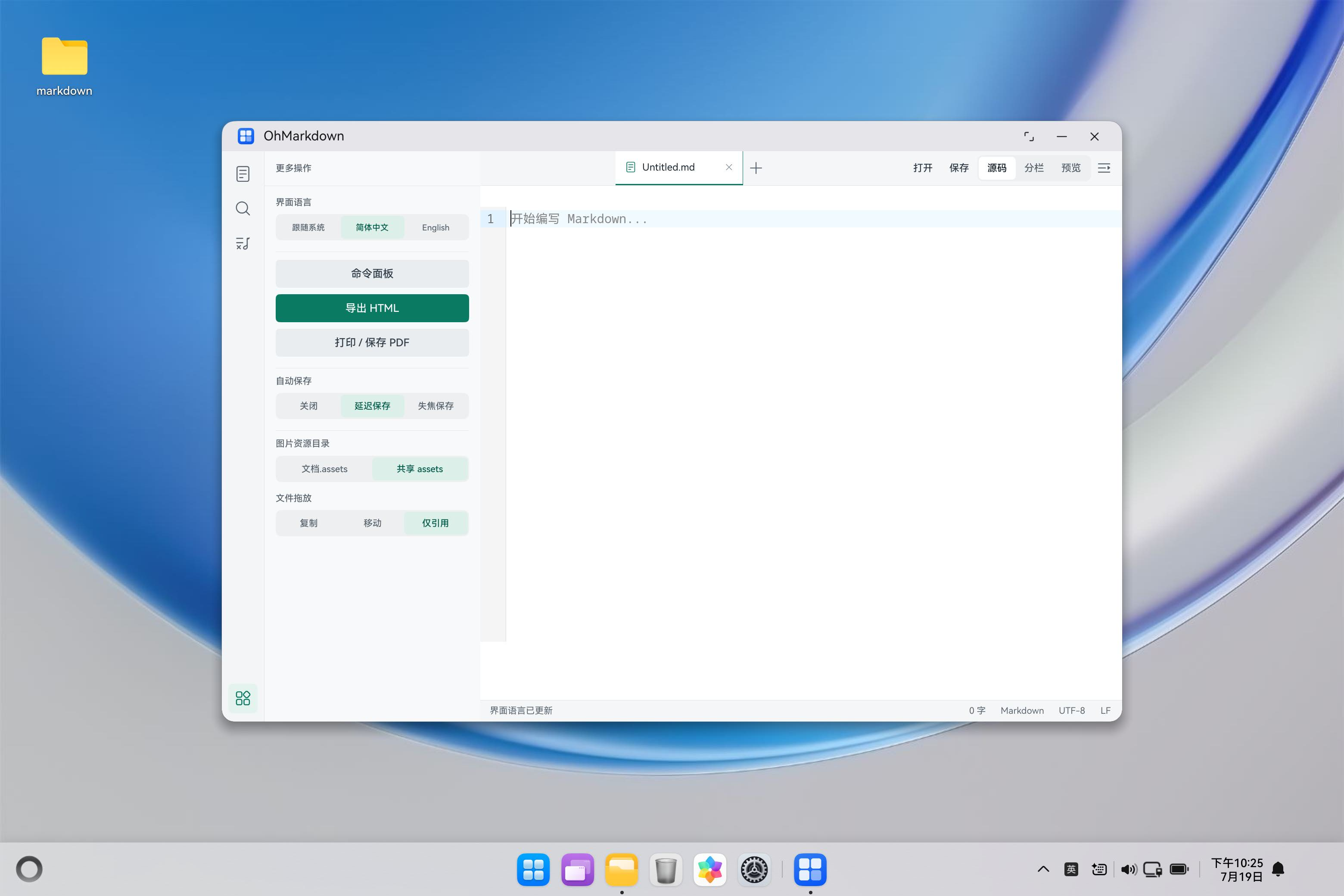Viewport: 1344px width, 896px height.
Task: Choose 共享 assets image directory
Action: [x=420, y=469]
